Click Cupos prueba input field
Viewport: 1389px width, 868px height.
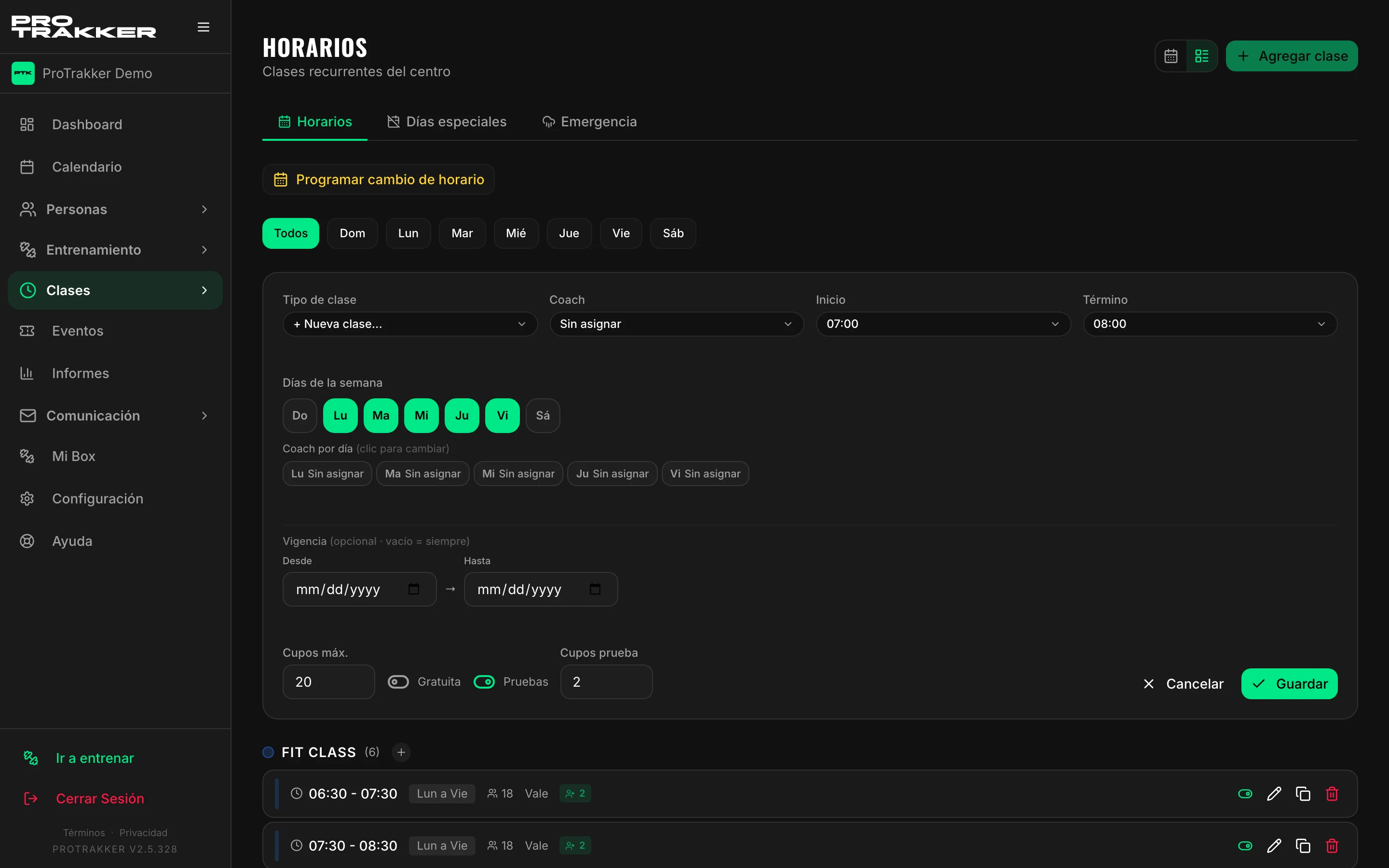pos(606,681)
